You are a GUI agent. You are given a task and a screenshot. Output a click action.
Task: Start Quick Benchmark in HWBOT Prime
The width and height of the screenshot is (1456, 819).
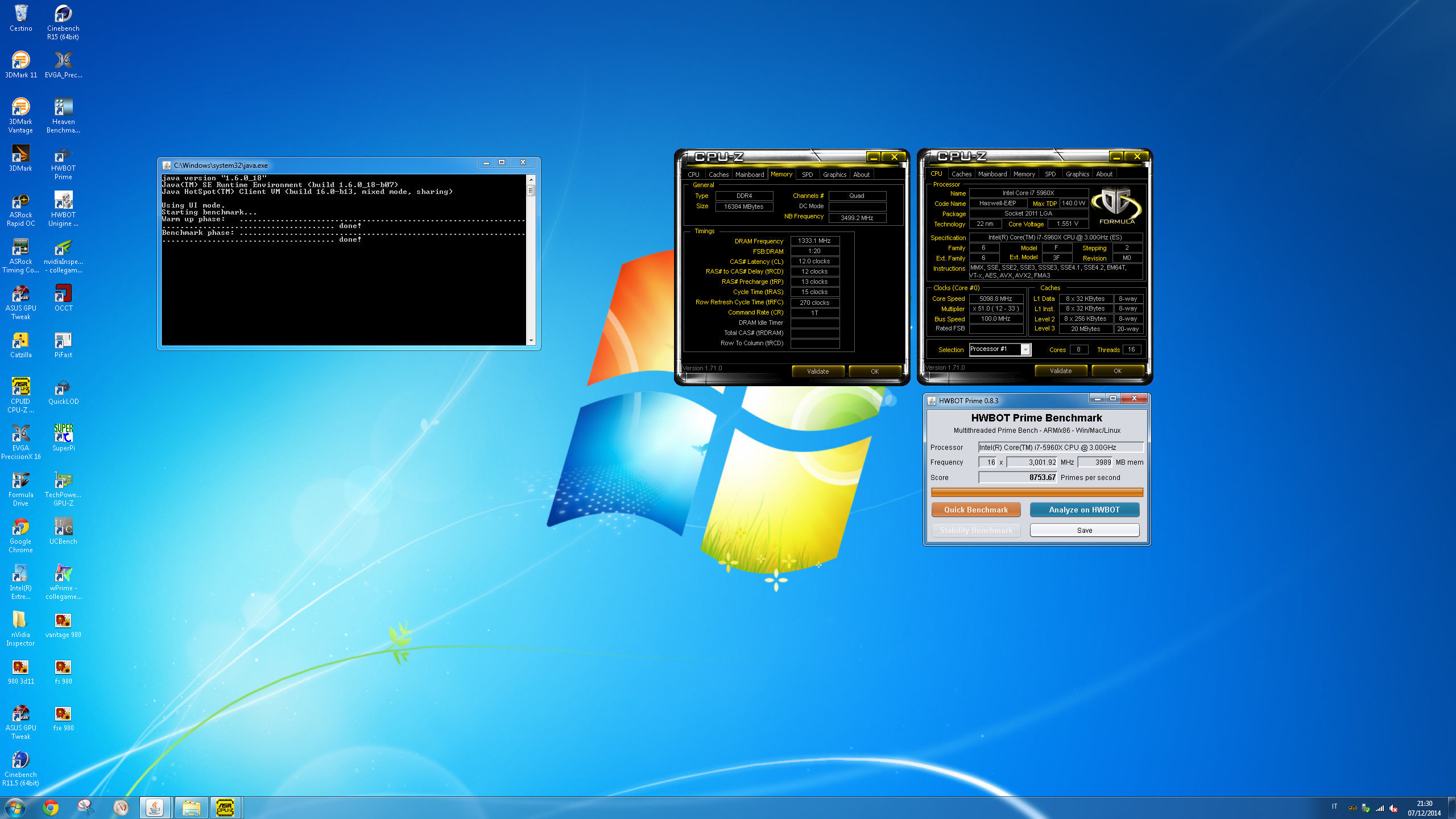(976, 510)
